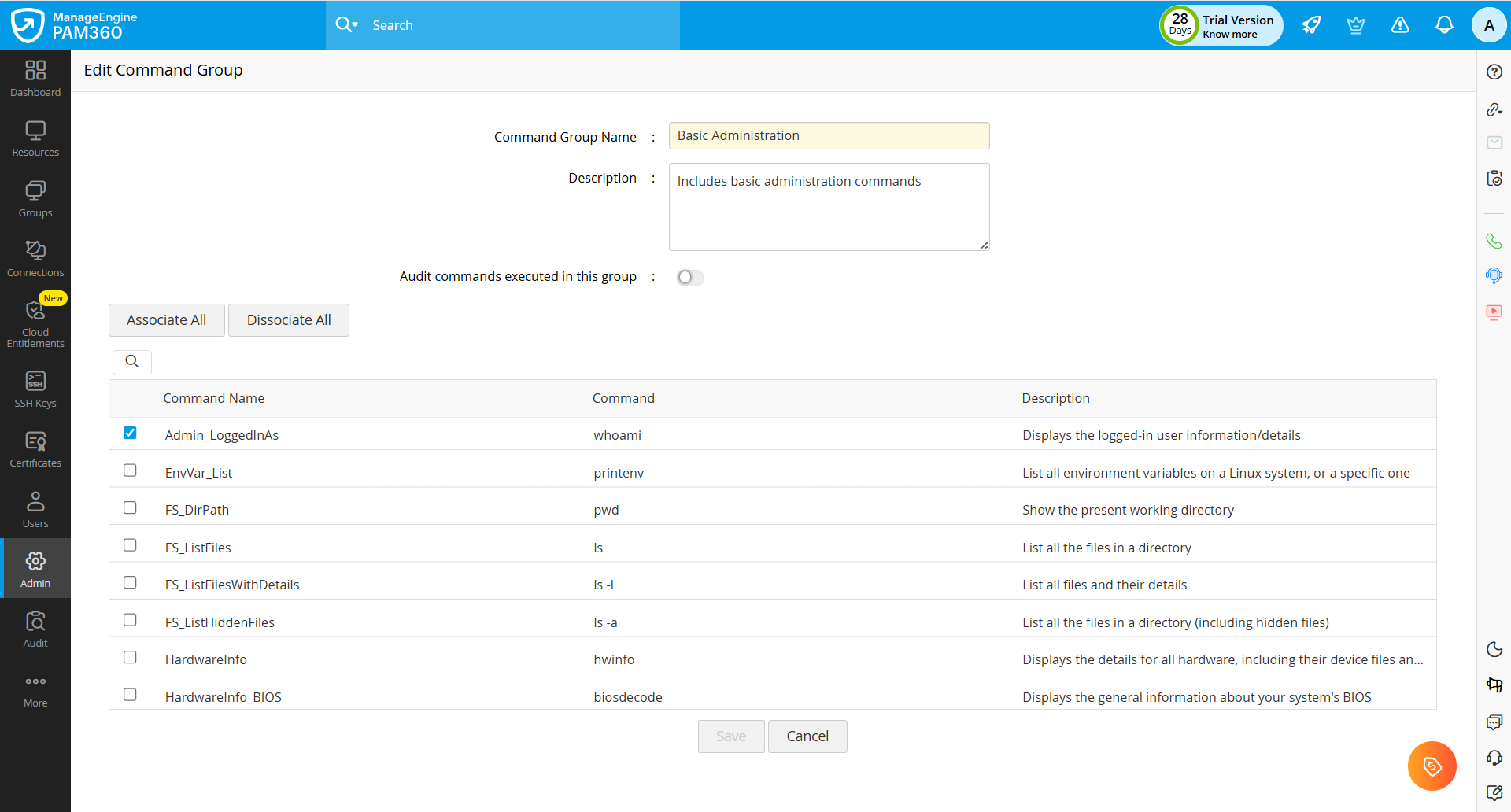The width and height of the screenshot is (1511, 812).
Task: Click the crown icon in the header
Action: [x=1355, y=25]
